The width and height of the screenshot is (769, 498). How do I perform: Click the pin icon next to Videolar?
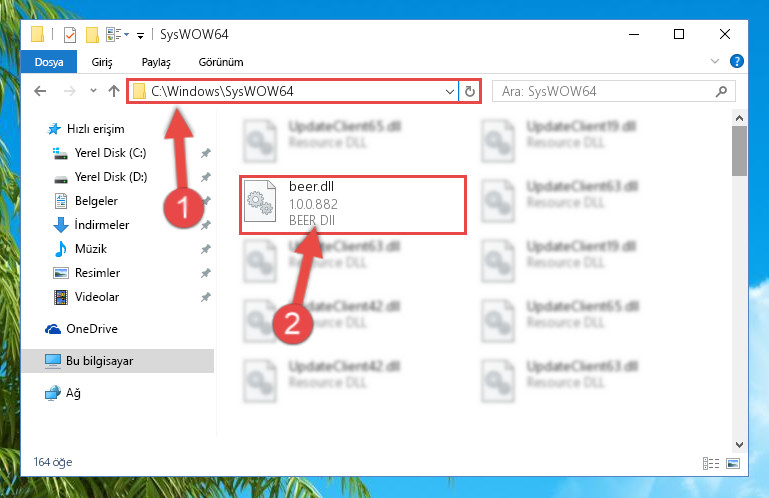[205, 297]
